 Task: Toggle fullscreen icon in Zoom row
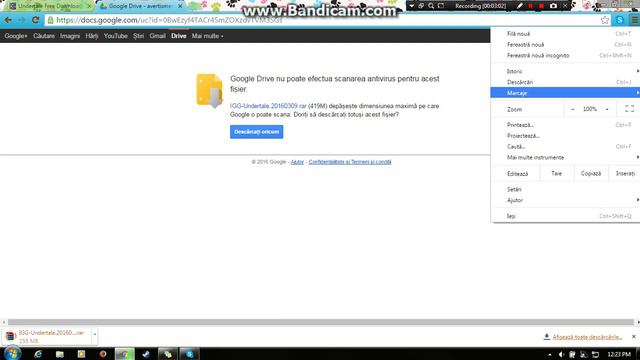coord(629,109)
